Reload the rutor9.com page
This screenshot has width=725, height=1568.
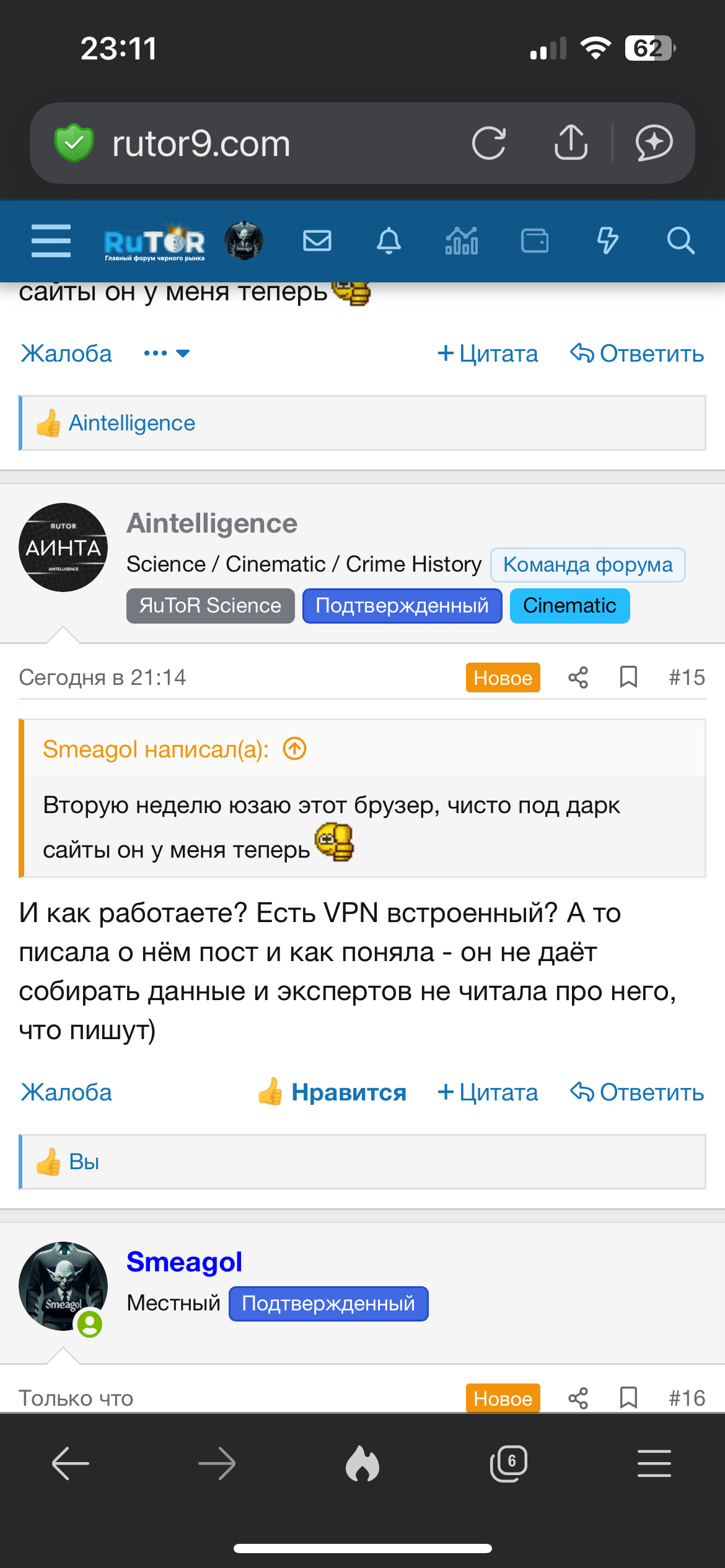click(488, 144)
